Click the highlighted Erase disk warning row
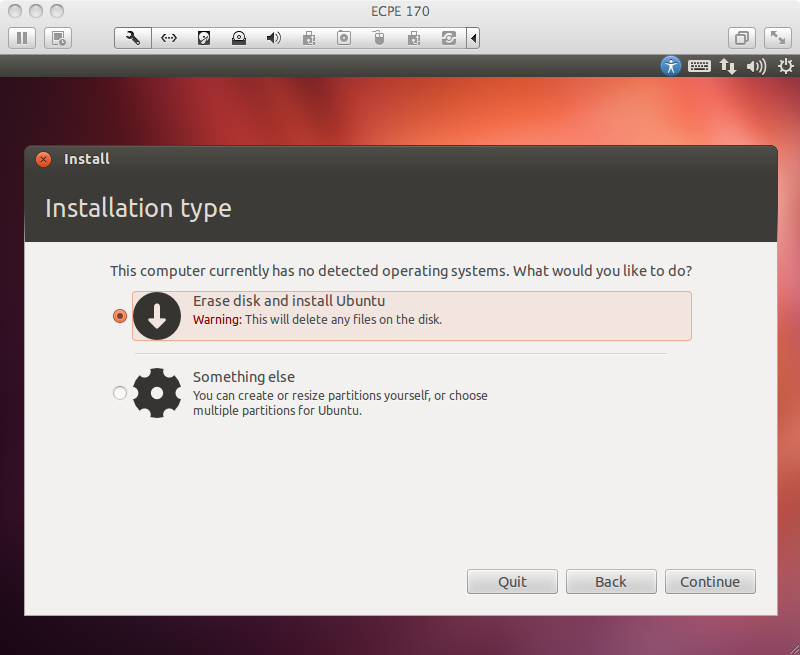 (x=411, y=316)
